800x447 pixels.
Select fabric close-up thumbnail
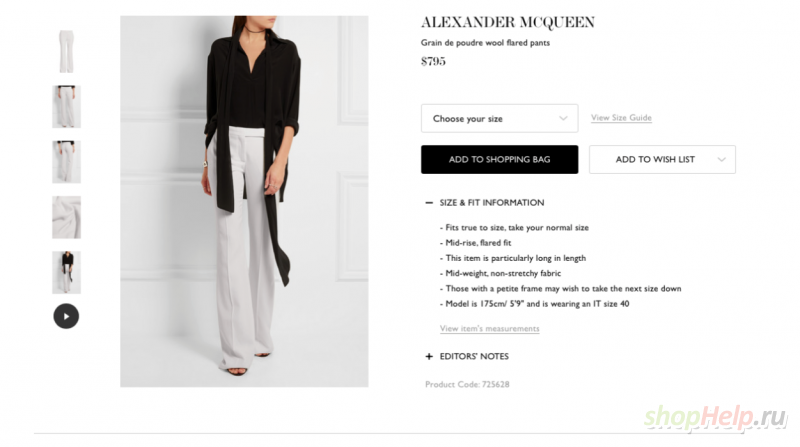[x=66, y=217]
